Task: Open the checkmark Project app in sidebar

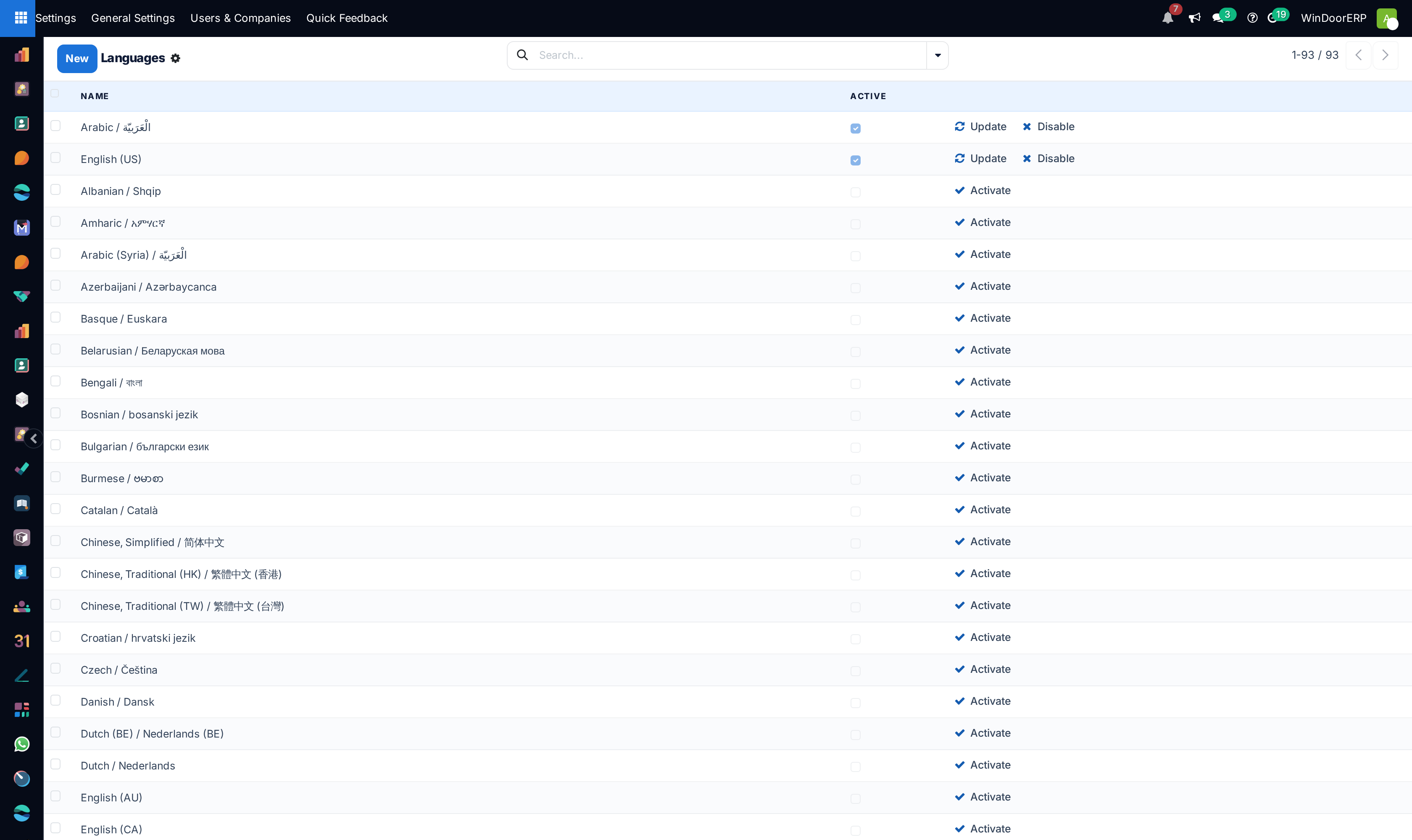Action: coord(21,469)
